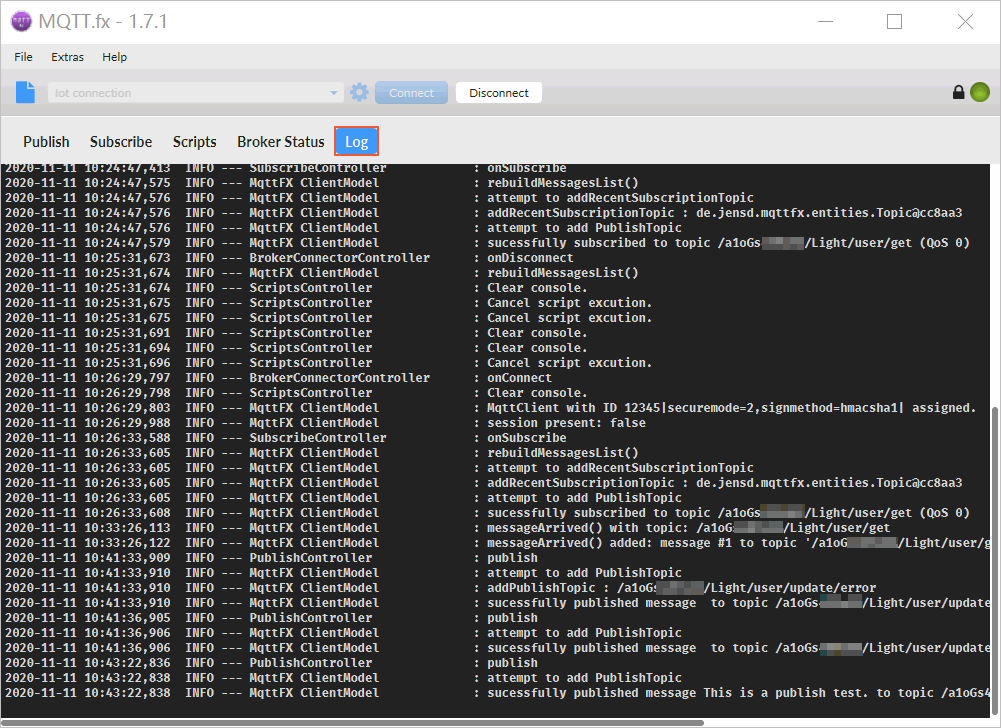1001x728 pixels.
Task: Click the MQTT.fx app logo in title bar
Action: [x=21, y=21]
